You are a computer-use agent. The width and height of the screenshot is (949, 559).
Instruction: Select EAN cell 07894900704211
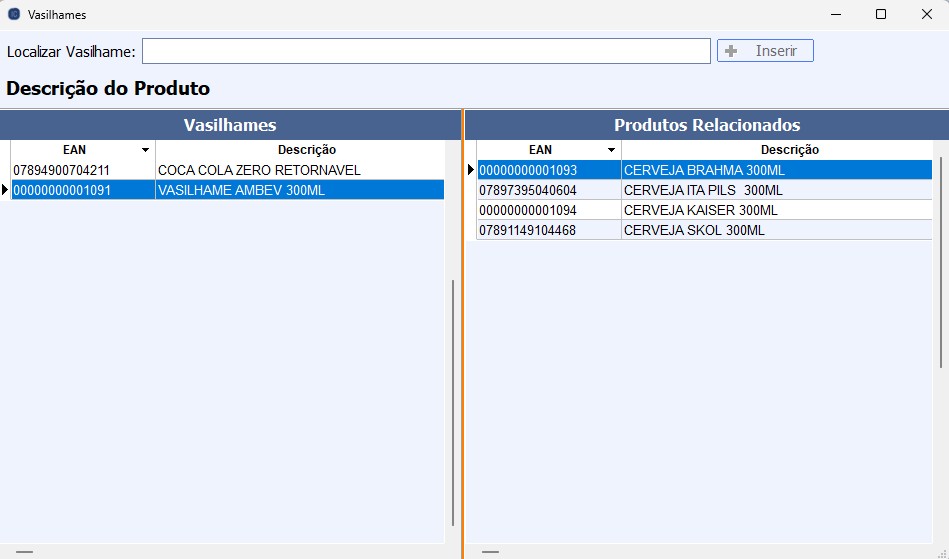click(83, 170)
